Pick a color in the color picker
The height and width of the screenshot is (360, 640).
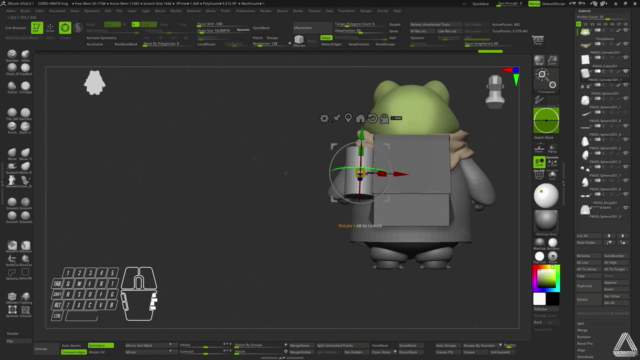pyautogui.click(x=546, y=278)
